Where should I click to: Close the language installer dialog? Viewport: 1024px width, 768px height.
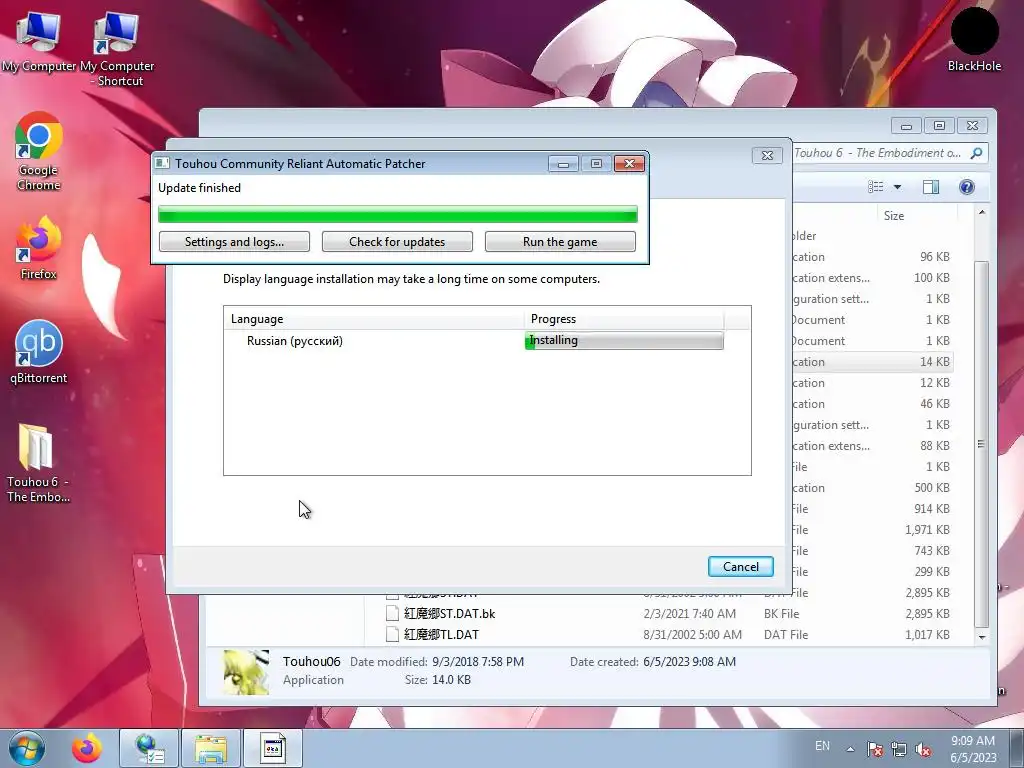767,155
